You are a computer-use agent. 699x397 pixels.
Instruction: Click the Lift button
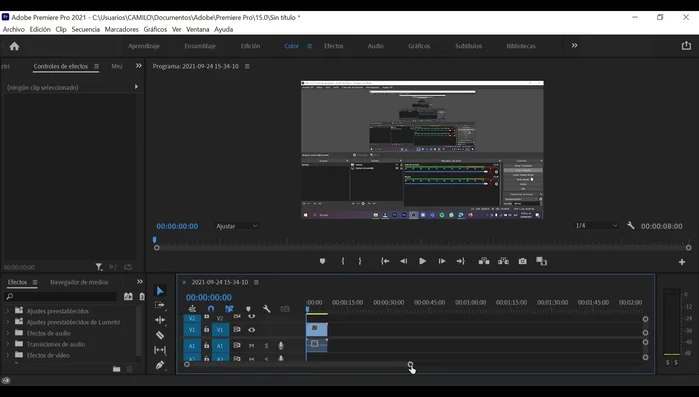point(484,261)
